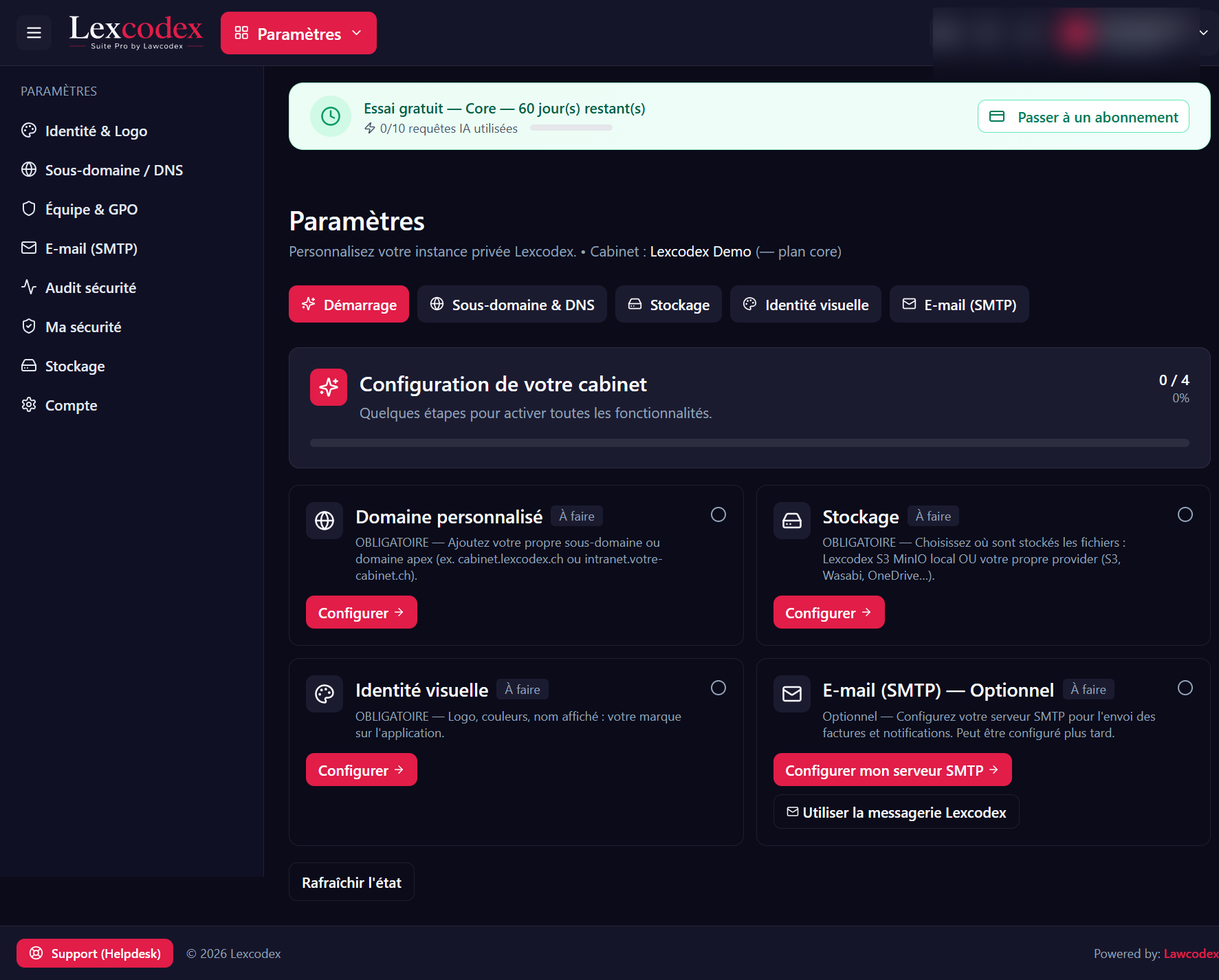The width and height of the screenshot is (1219, 980).
Task: Click the cabinet configuration progress bar
Action: coord(749,443)
